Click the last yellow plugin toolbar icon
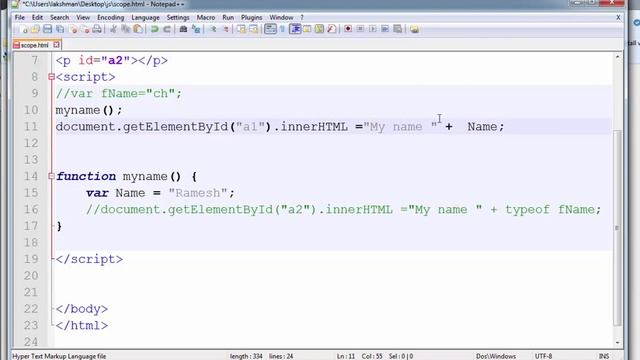Viewport: 640px width, 360px height. (414, 29)
